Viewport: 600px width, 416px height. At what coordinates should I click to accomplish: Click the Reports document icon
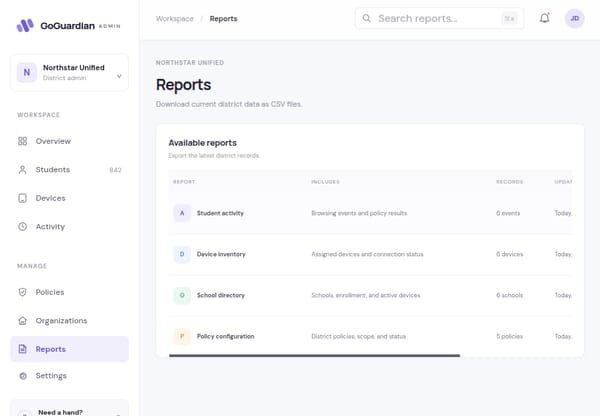pyautogui.click(x=23, y=349)
